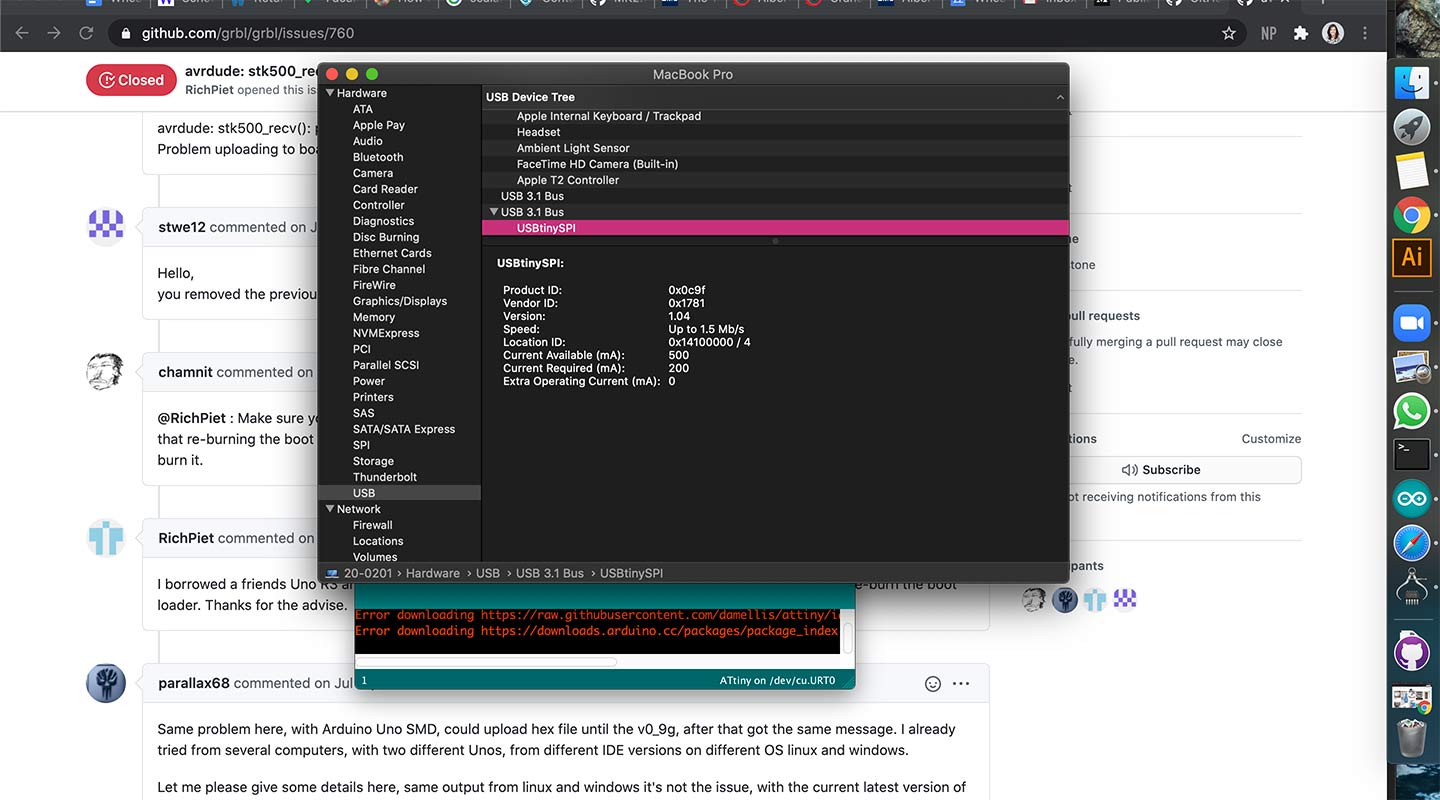
Task: Go forward in Chrome
Action: point(54,33)
